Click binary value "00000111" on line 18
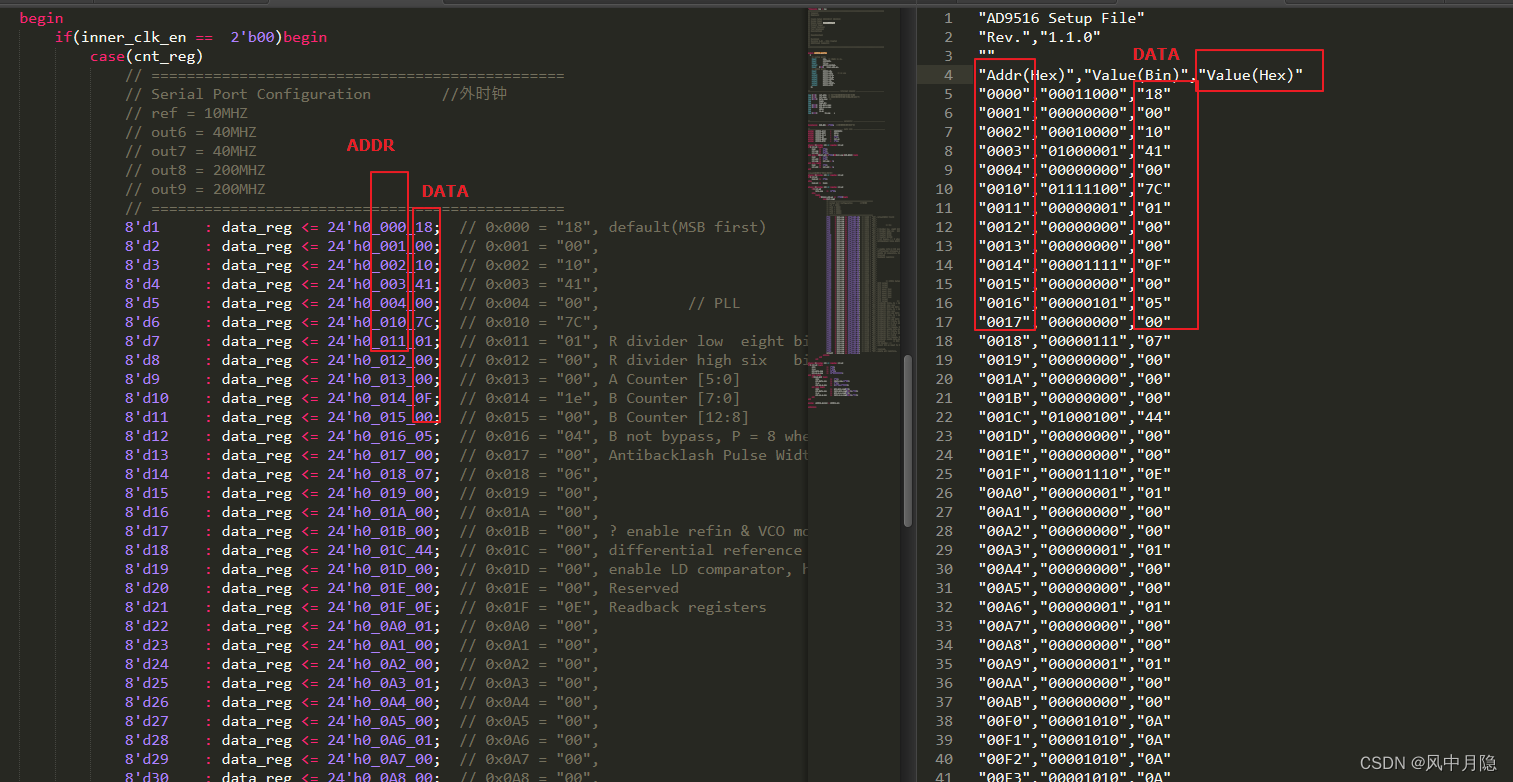 point(1084,341)
